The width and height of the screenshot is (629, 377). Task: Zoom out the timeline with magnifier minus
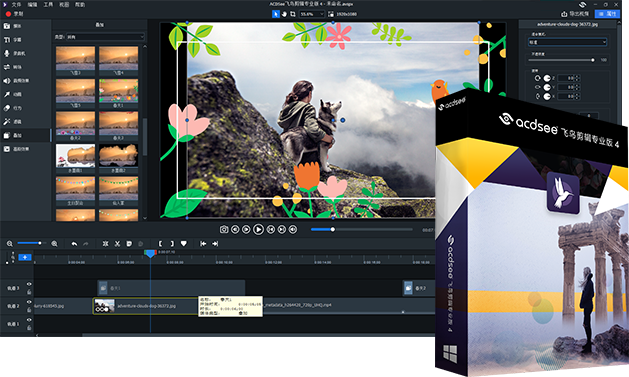pyautogui.click(x=10, y=243)
